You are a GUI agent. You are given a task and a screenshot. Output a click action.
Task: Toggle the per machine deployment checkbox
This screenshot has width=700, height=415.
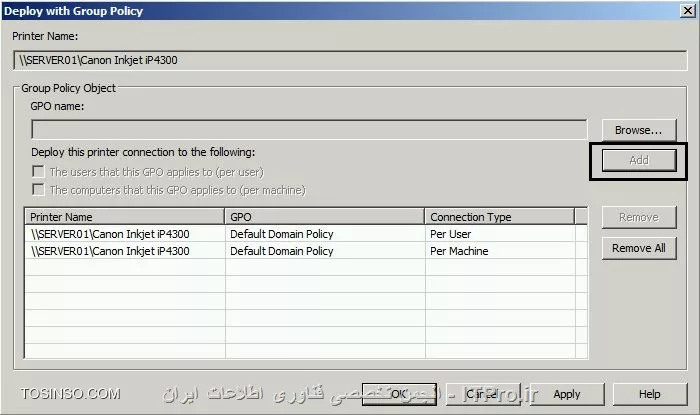pos(38,190)
